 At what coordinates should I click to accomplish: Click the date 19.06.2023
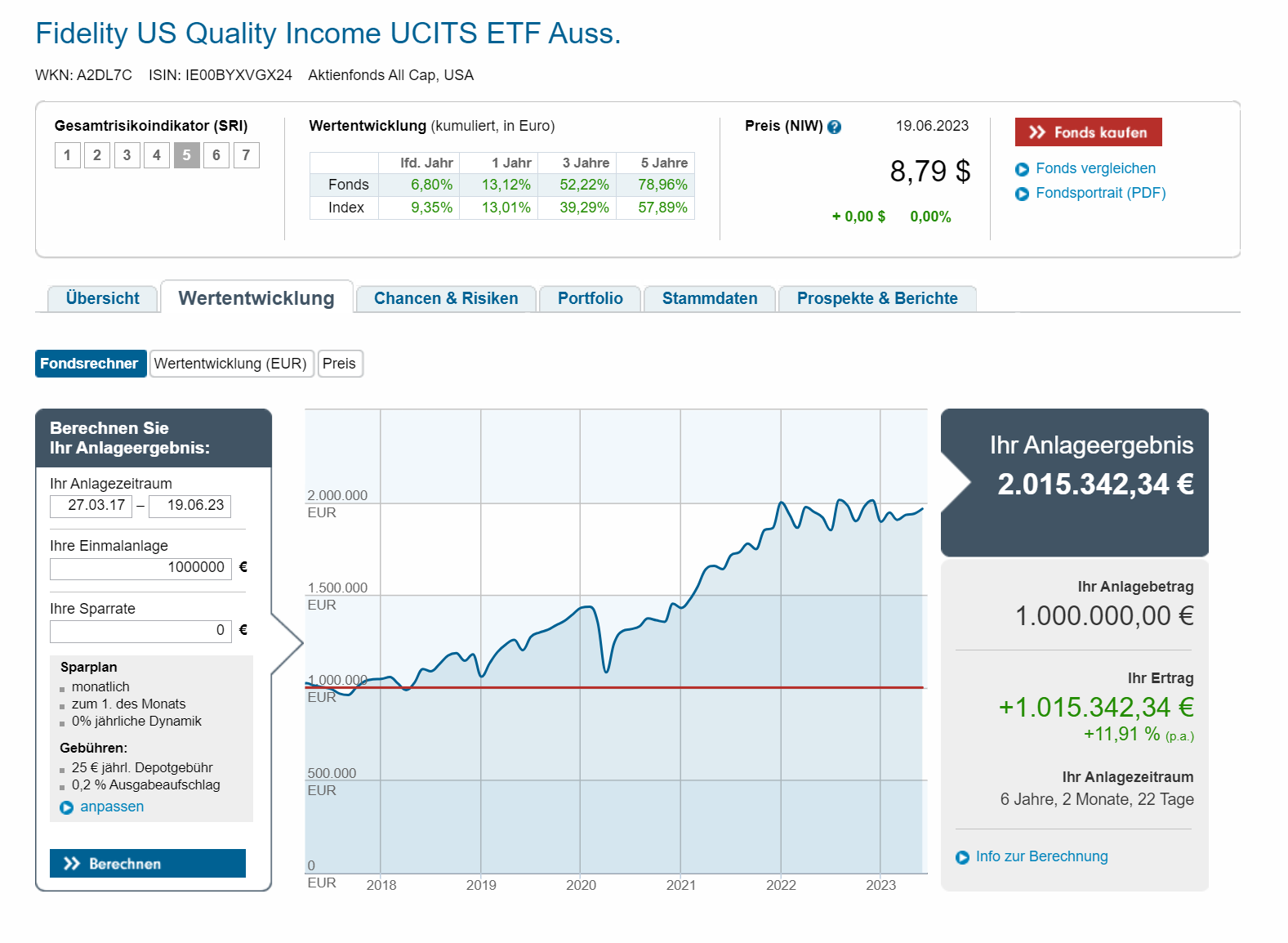coord(932,126)
